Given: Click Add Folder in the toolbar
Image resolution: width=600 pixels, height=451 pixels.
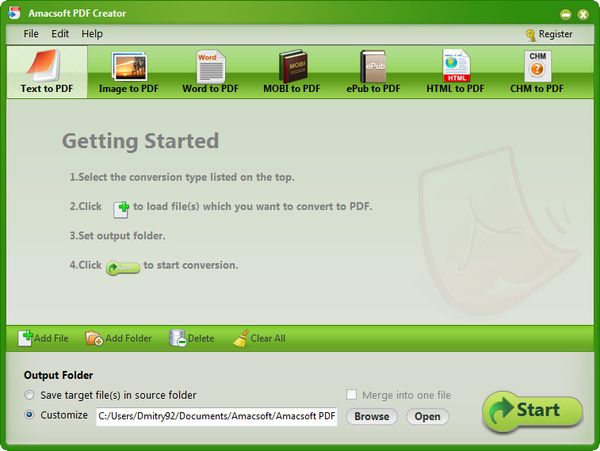Looking at the screenshot, I should click(118, 338).
